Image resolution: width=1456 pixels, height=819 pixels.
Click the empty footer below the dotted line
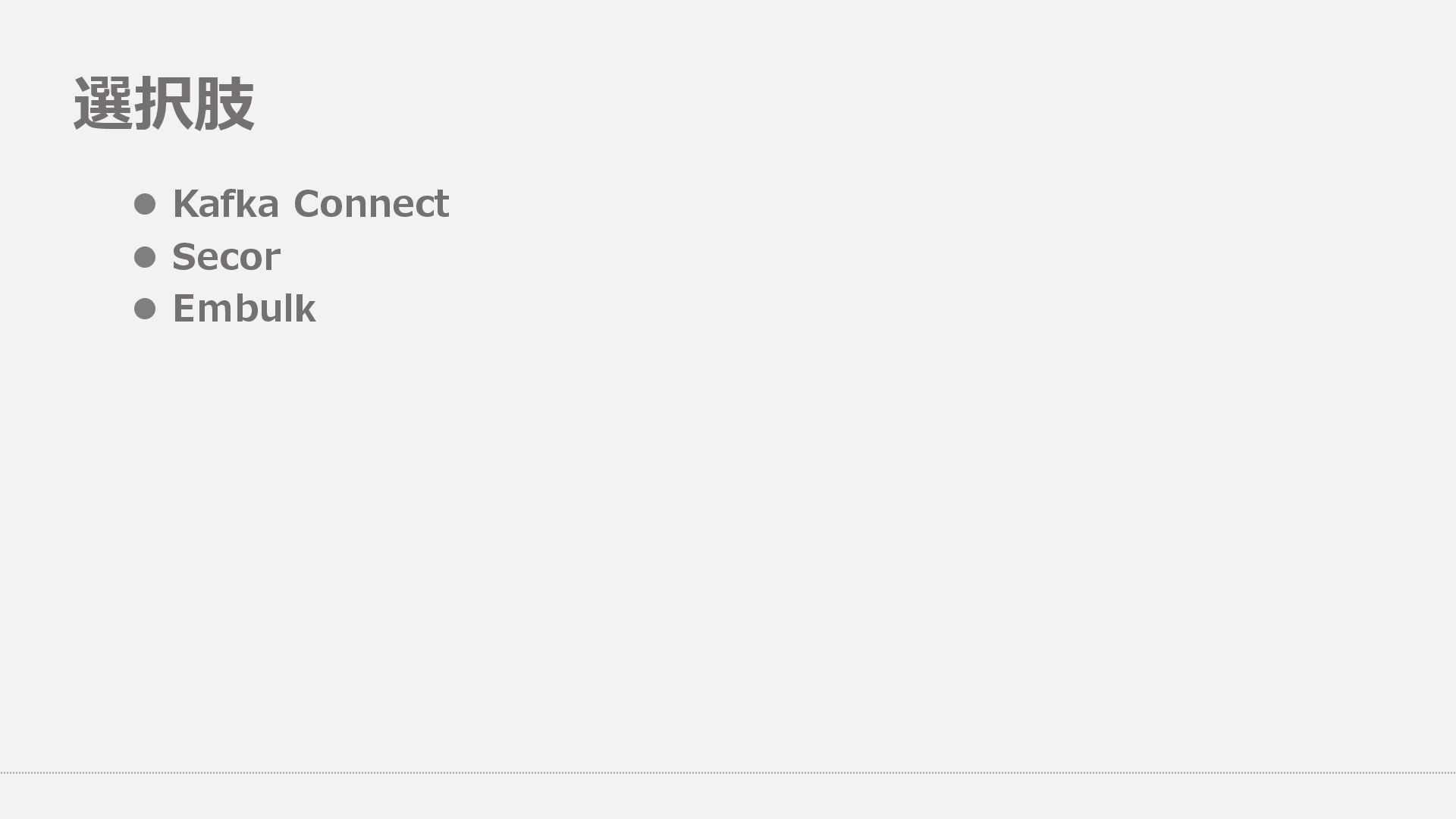(x=728, y=796)
